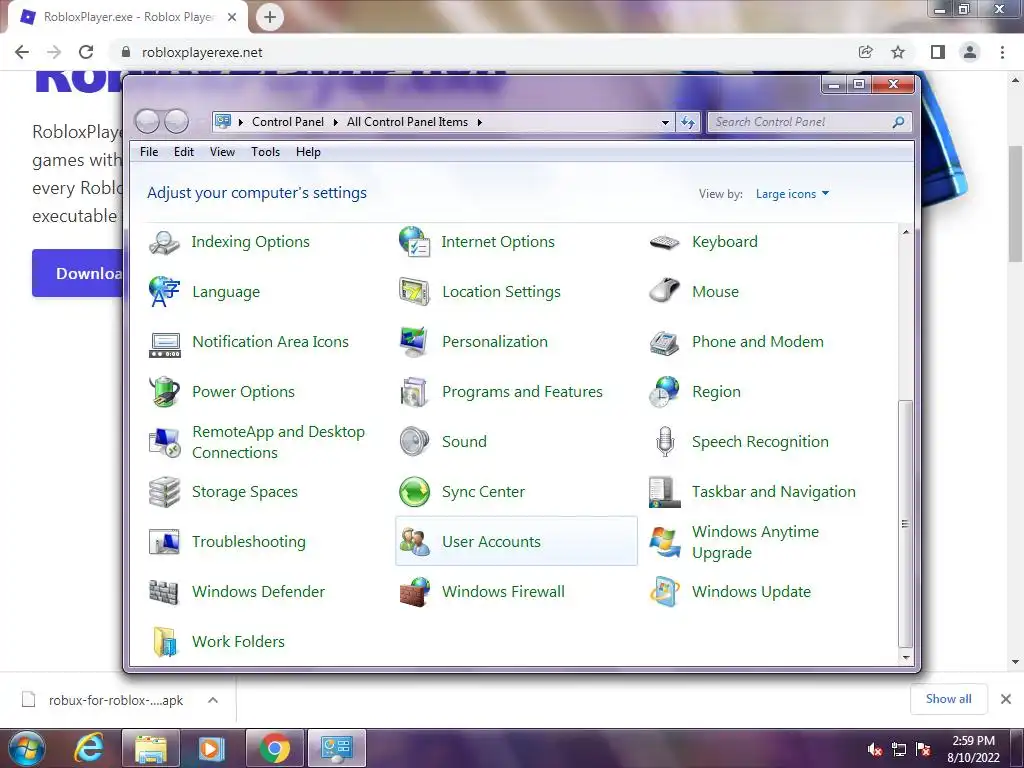Open the Sound speaker icon
The height and width of the screenshot is (768, 1024).
pos(414,441)
